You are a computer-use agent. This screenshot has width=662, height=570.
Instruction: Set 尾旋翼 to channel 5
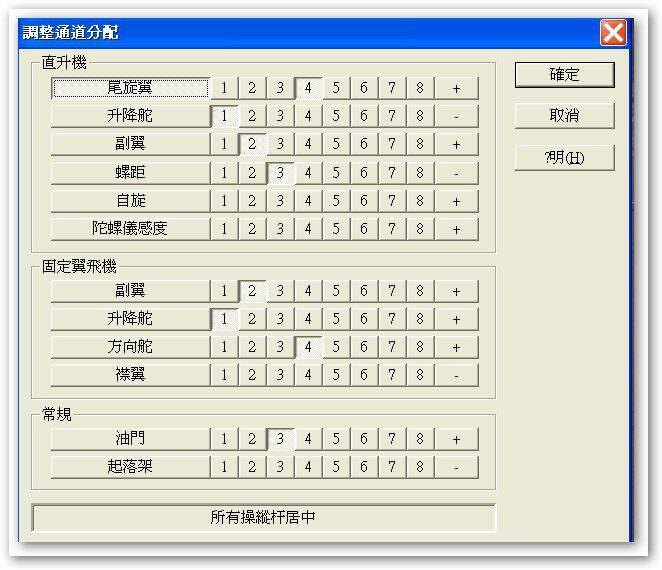tap(336, 88)
